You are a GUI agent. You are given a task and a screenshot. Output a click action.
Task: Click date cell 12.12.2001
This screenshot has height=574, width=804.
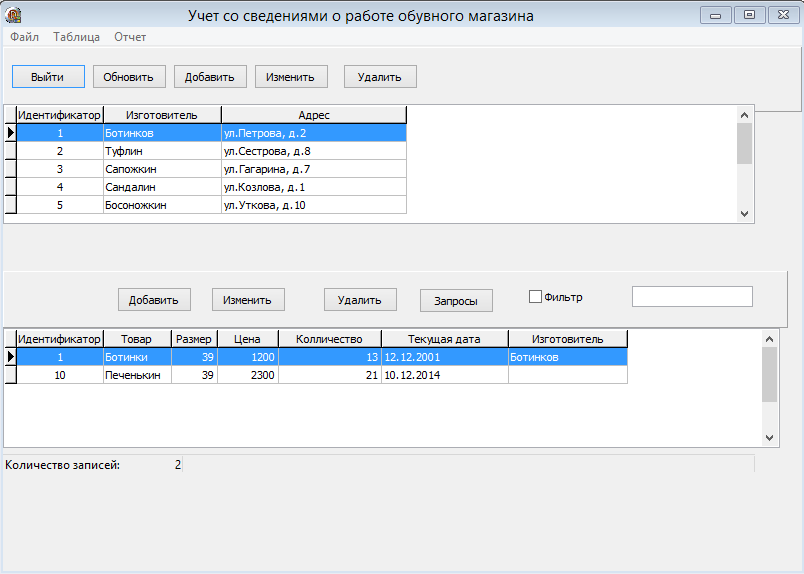coord(445,358)
